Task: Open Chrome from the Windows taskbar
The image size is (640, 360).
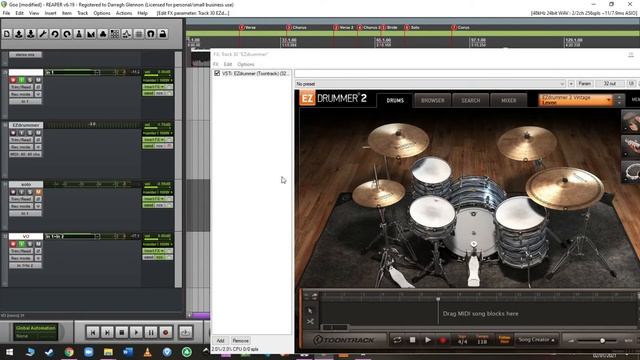Action: point(69,352)
